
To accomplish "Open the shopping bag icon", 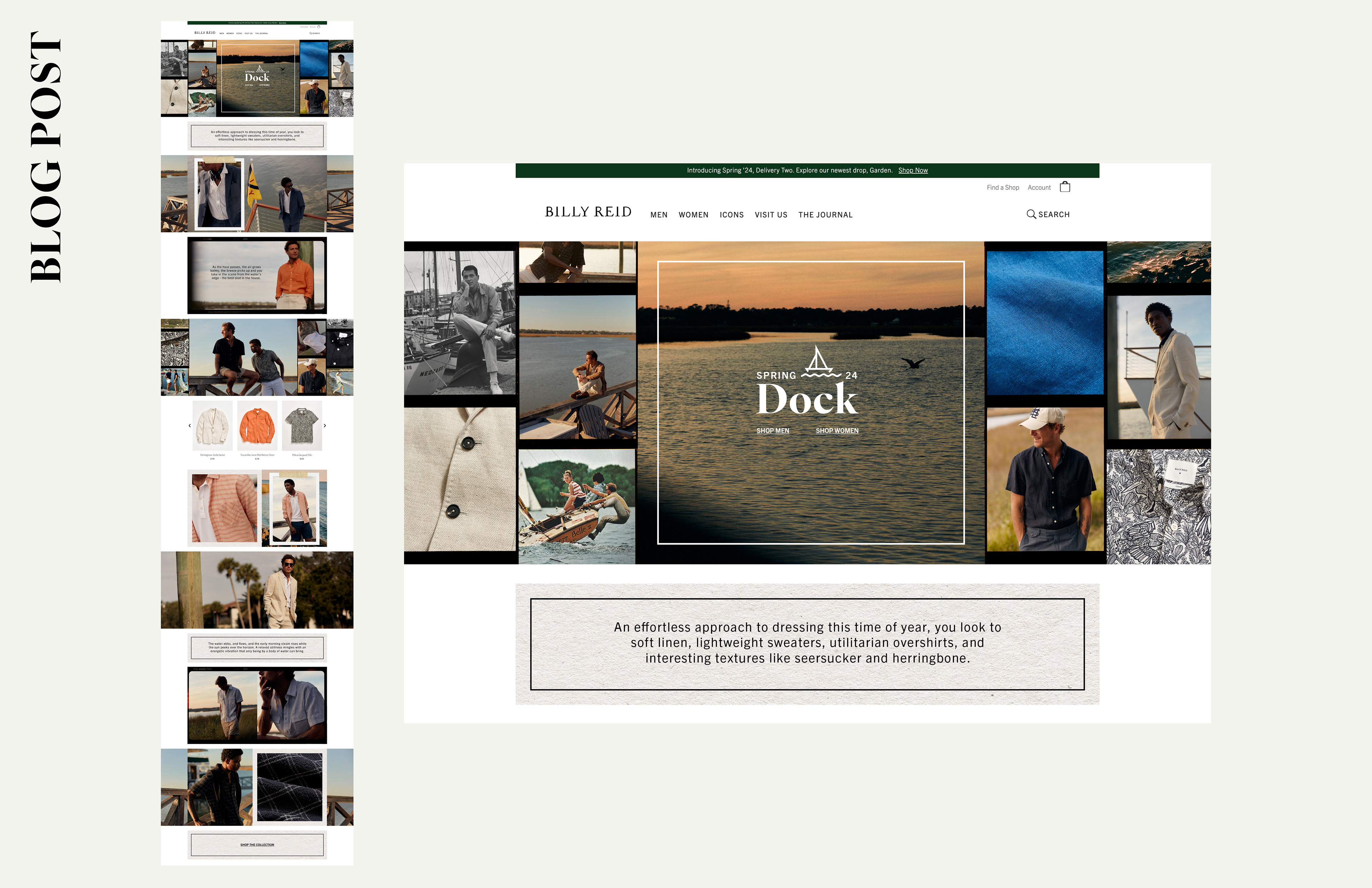I will coord(1065,187).
